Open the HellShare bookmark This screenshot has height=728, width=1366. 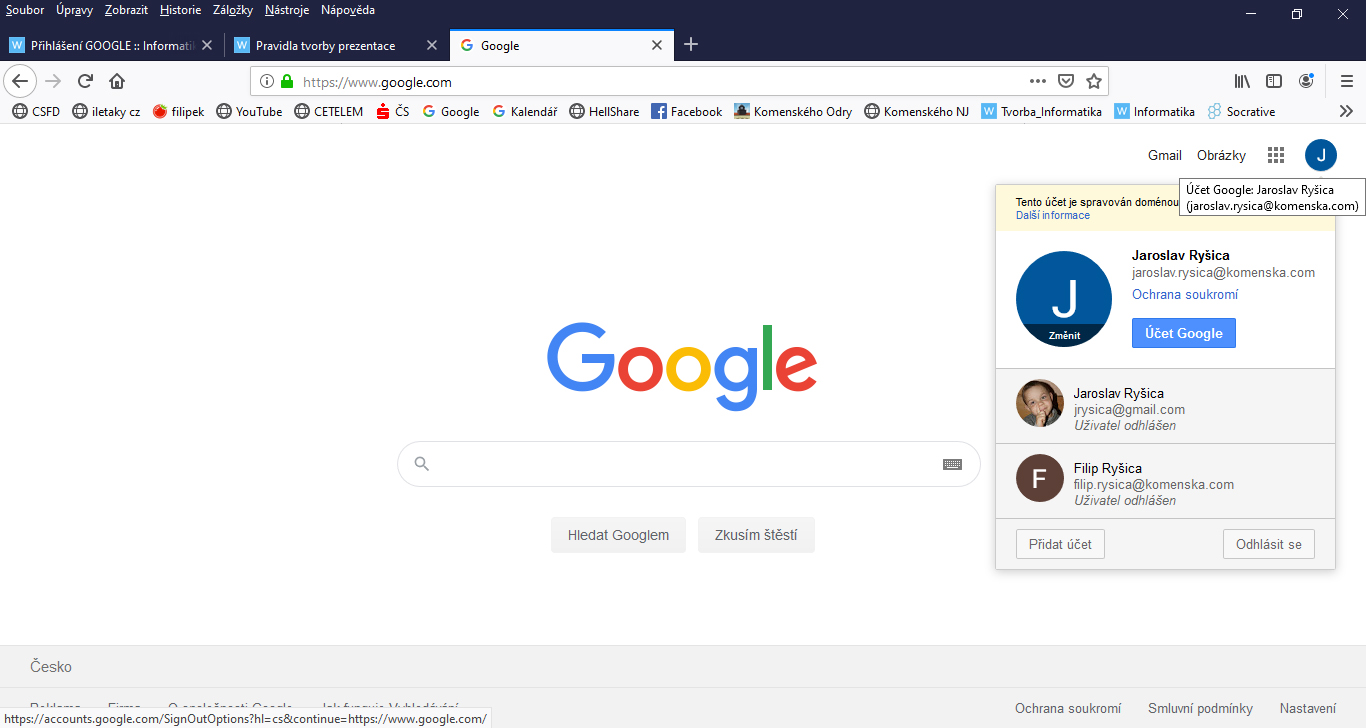point(604,112)
